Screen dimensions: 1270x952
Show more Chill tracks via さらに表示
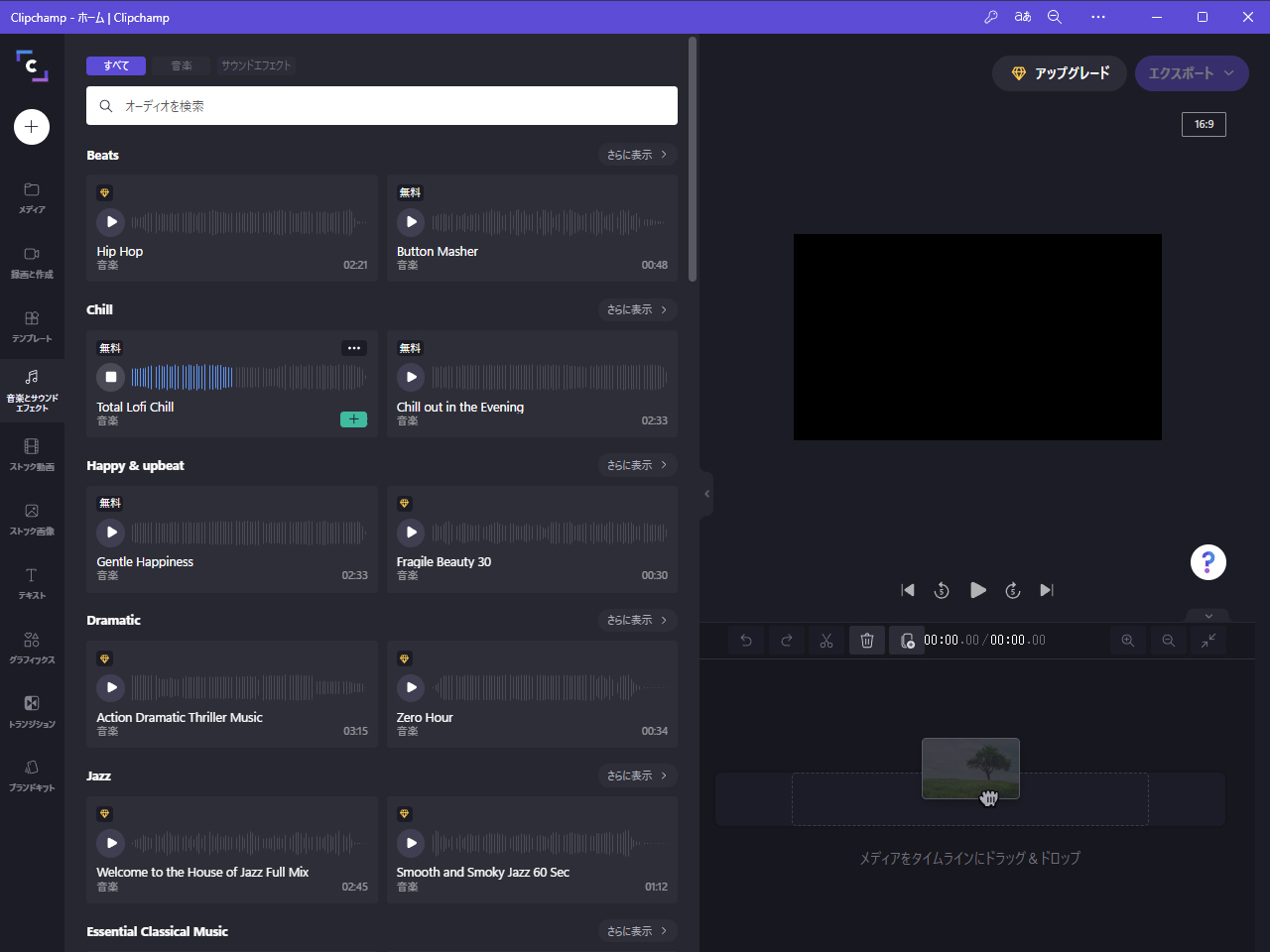[638, 309]
